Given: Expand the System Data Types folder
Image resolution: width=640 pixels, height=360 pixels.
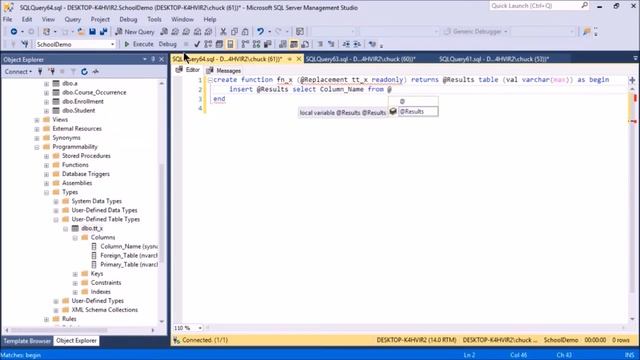Looking at the screenshot, I should click(x=56, y=202).
